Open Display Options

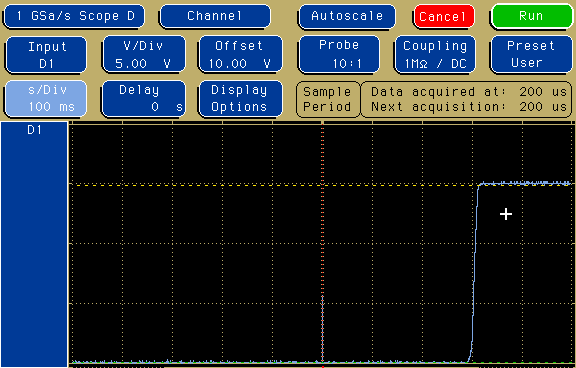pyautogui.click(x=240, y=99)
